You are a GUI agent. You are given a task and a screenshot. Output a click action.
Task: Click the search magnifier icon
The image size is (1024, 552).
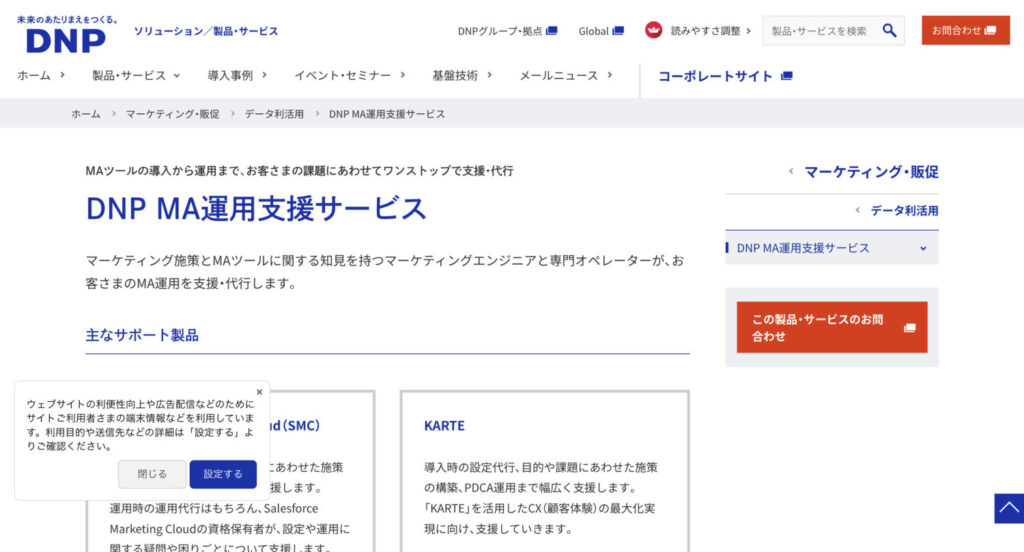(889, 31)
